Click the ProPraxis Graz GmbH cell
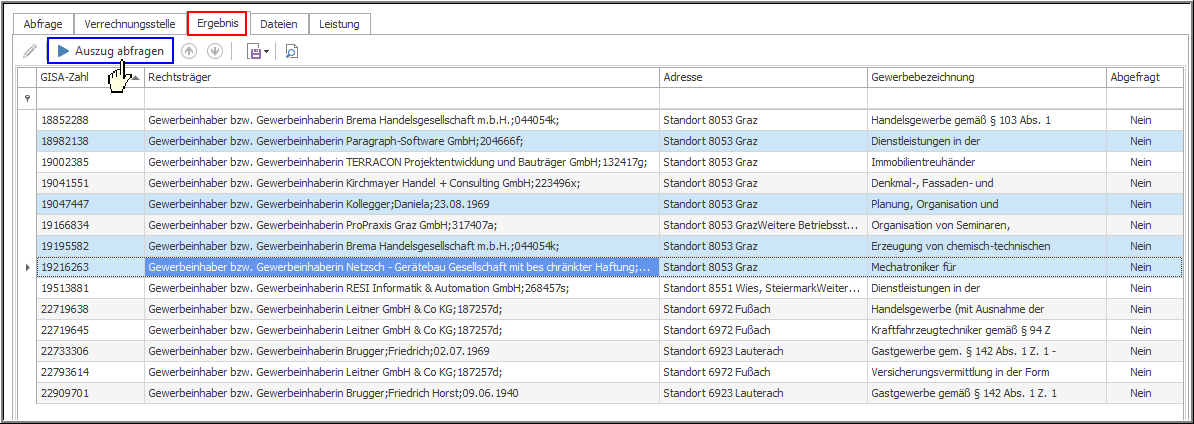The width and height of the screenshot is (1194, 424). click(x=401, y=225)
